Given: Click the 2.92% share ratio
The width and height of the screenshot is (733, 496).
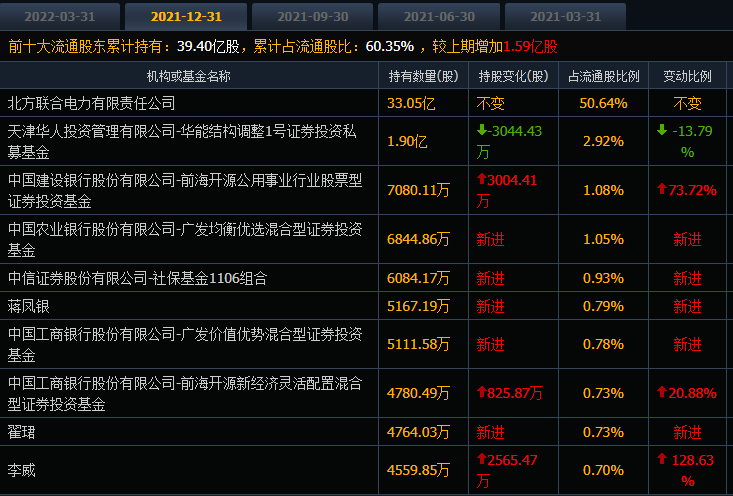Looking at the screenshot, I should click(x=603, y=141).
